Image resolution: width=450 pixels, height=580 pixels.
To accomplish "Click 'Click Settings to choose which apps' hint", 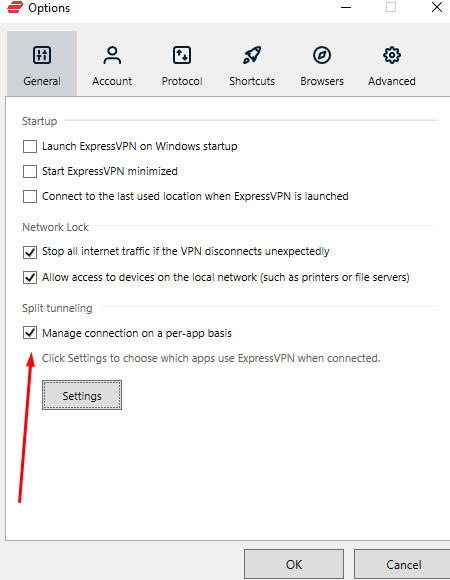I will click(x=211, y=358).
